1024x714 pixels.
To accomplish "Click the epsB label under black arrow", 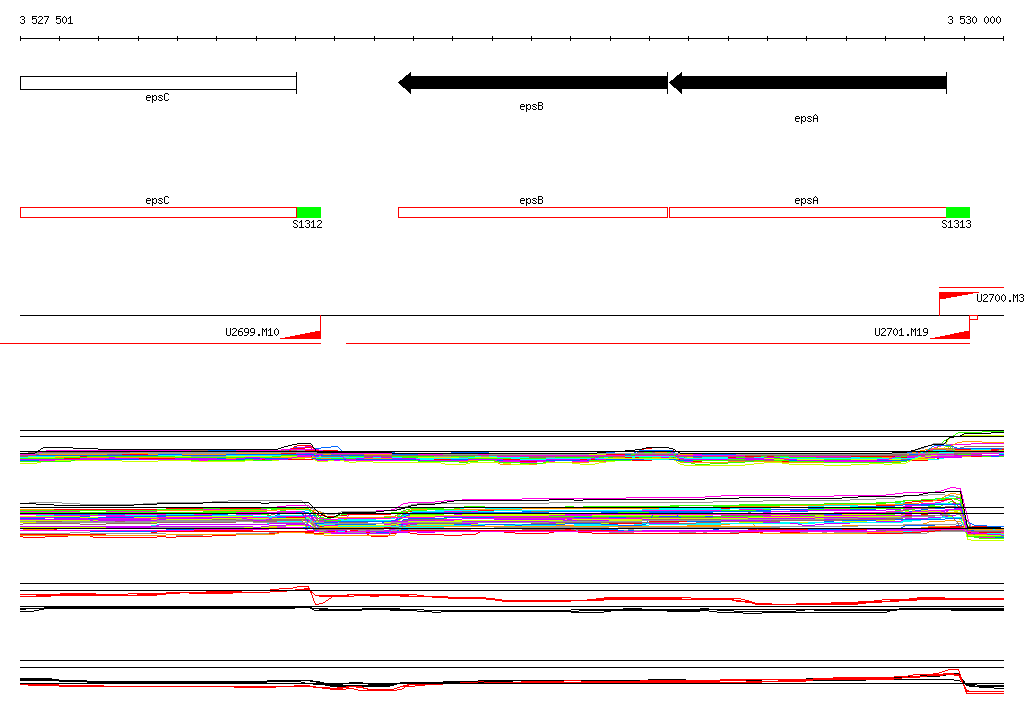I will coord(532,106).
